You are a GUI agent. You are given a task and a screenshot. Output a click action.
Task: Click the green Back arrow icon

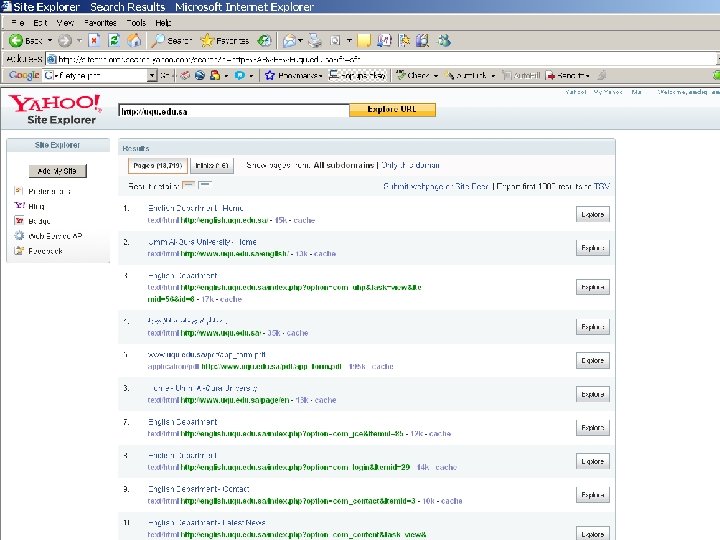click(16, 41)
